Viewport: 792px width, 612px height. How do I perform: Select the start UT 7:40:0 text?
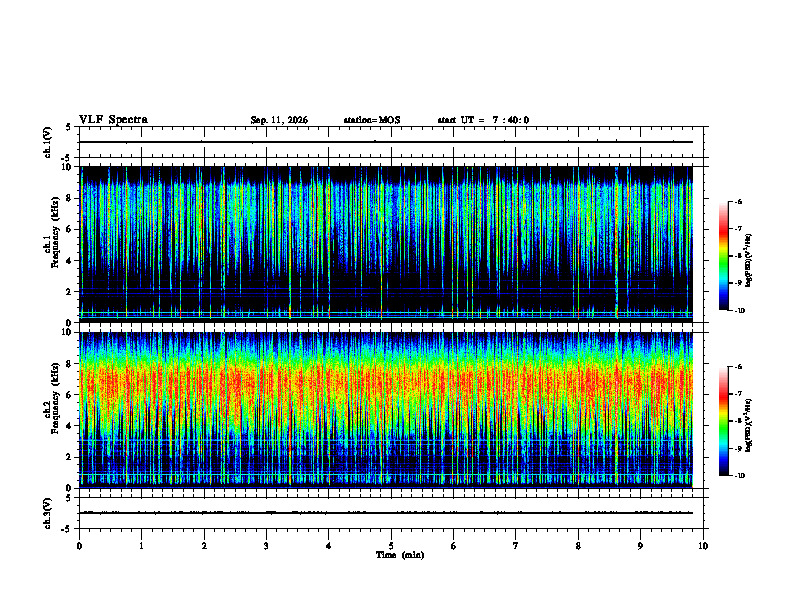tap(483, 120)
